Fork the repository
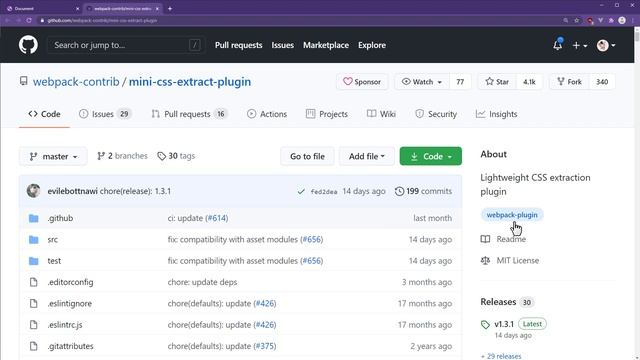The width and height of the screenshot is (640, 360). (x=569, y=82)
